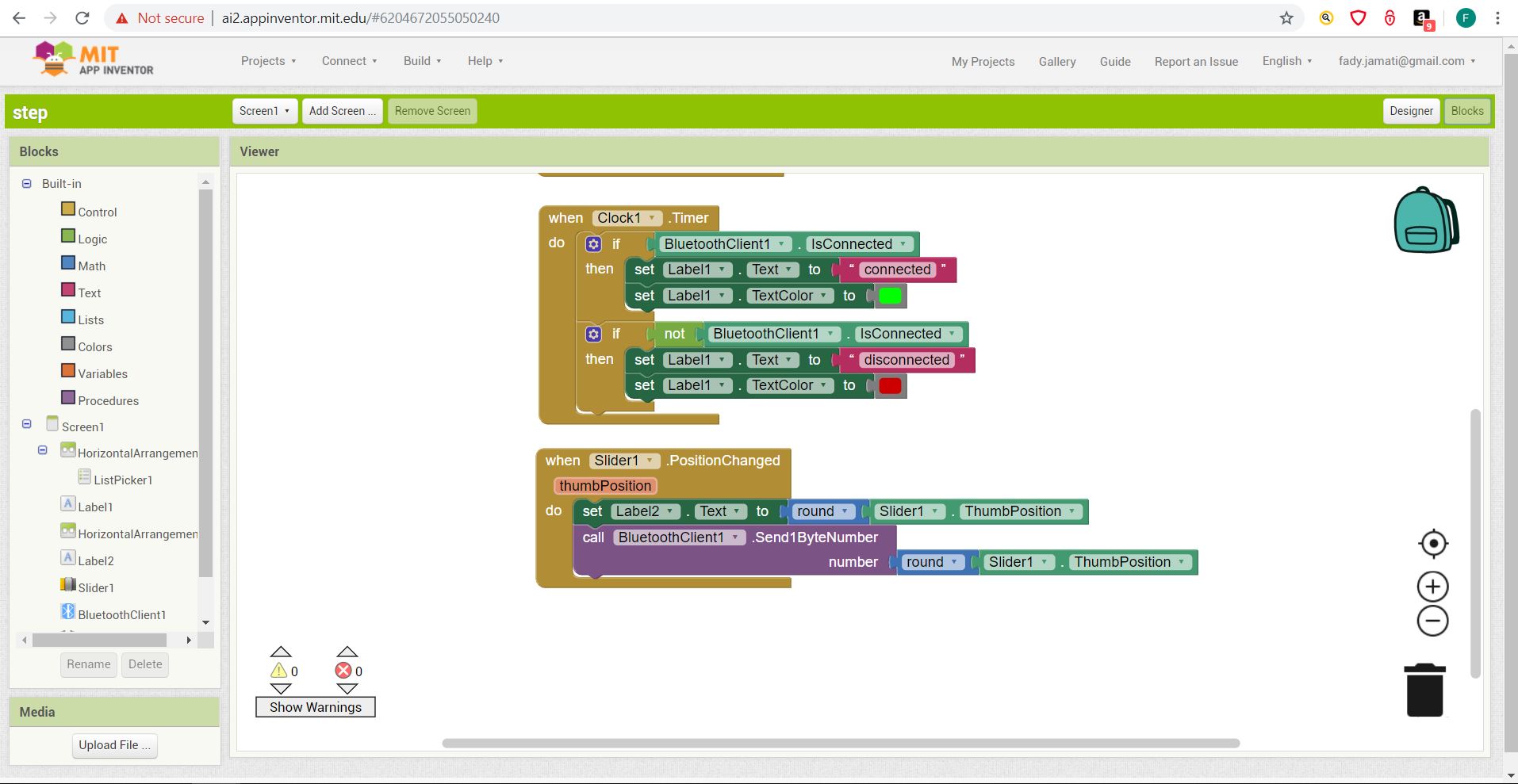Click the Upload File button
This screenshot has width=1518, height=784.
pyautogui.click(x=114, y=745)
